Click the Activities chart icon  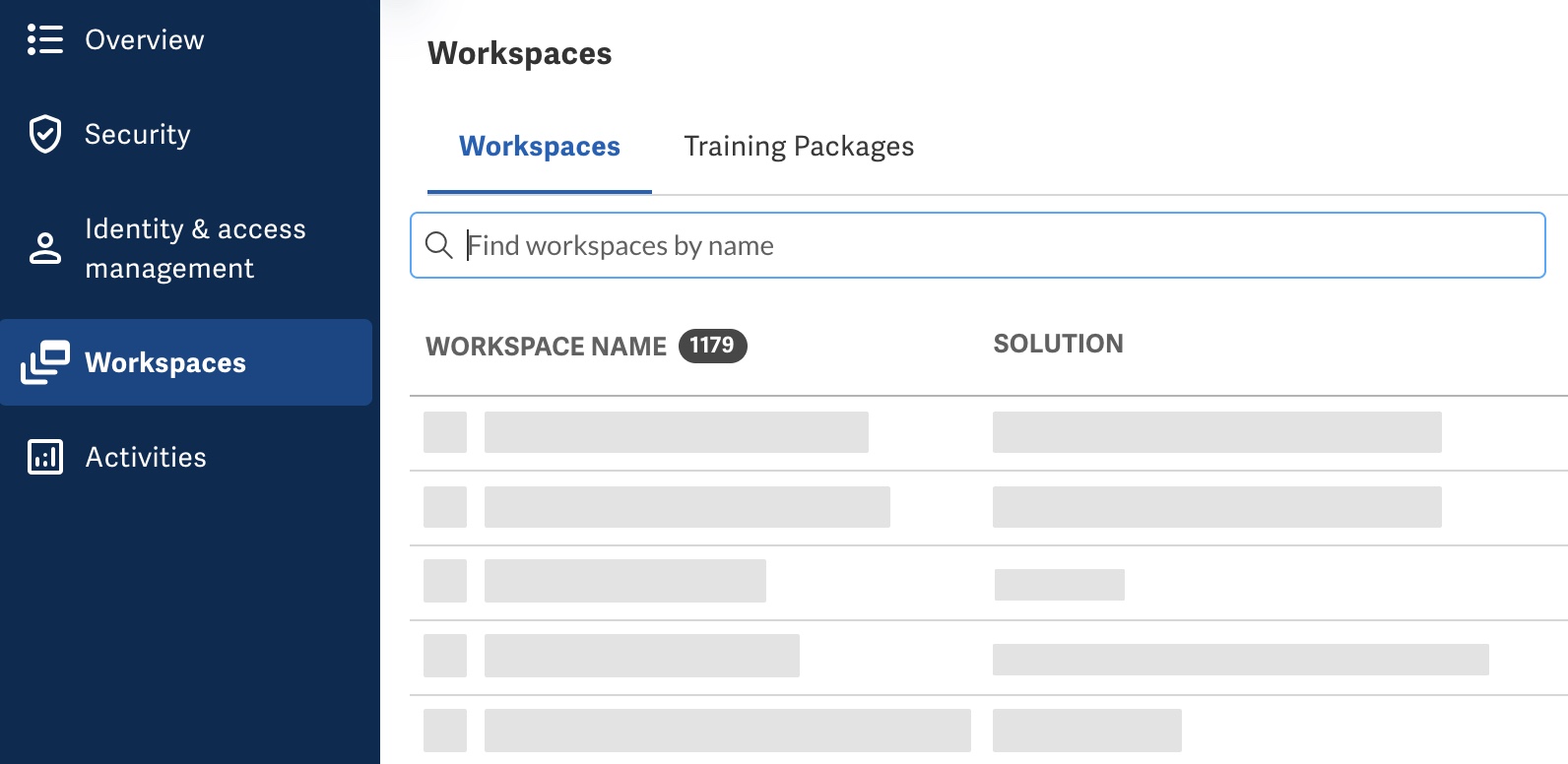(45, 457)
